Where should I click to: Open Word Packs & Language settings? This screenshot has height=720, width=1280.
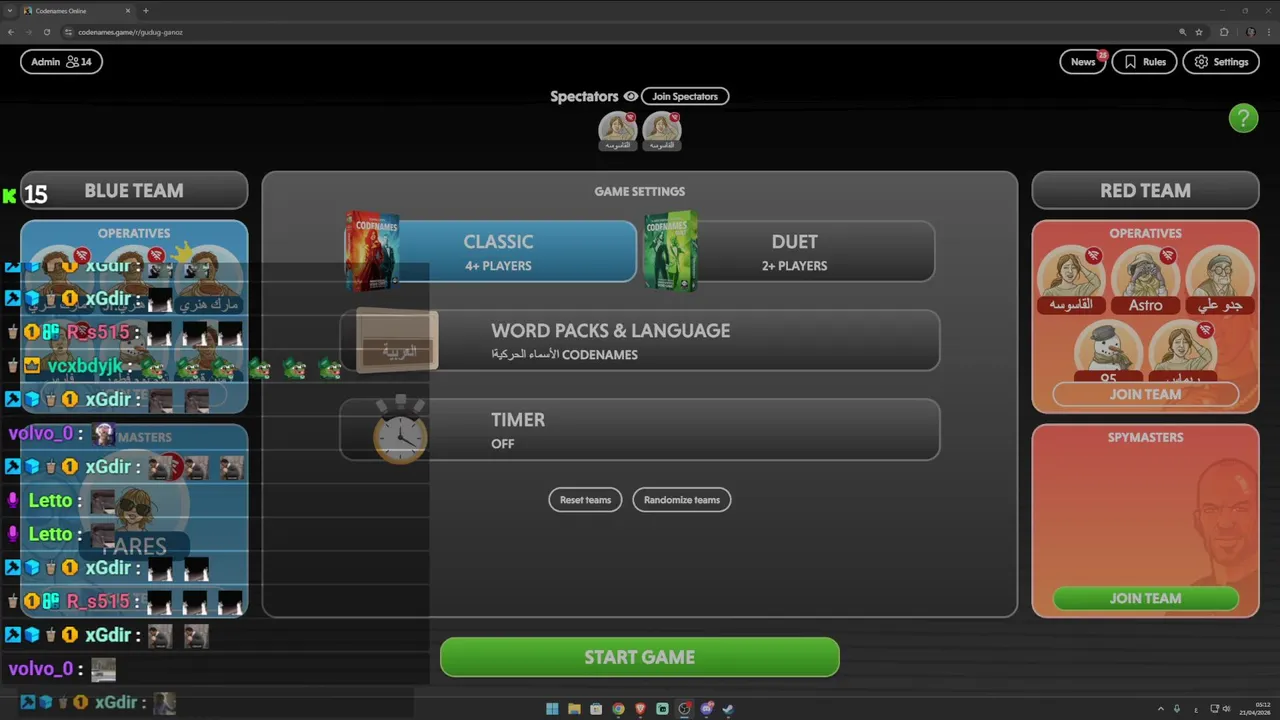pos(640,340)
